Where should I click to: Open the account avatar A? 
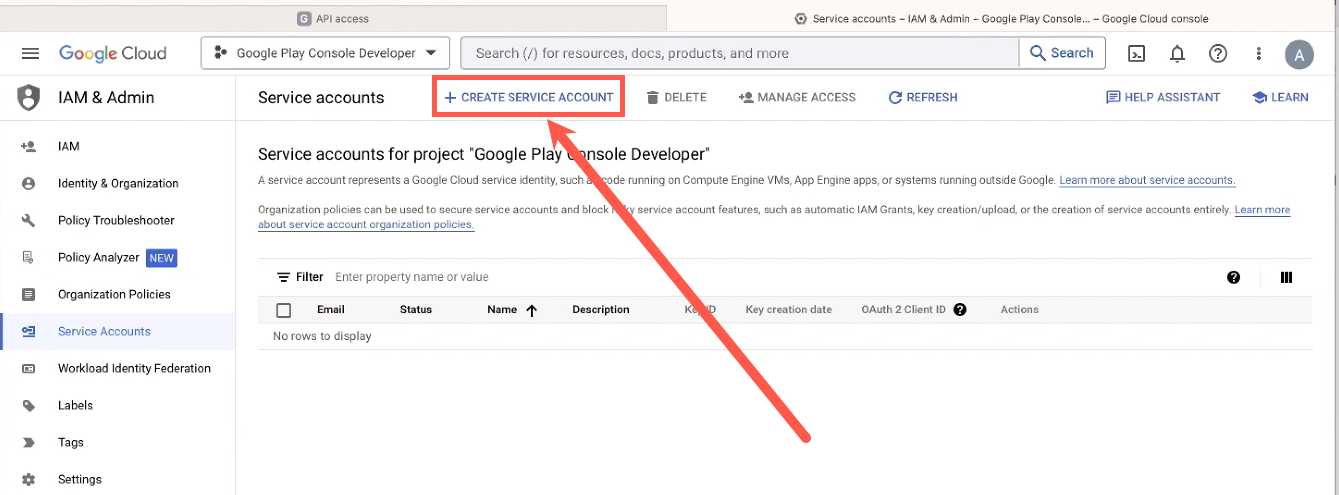1299,54
